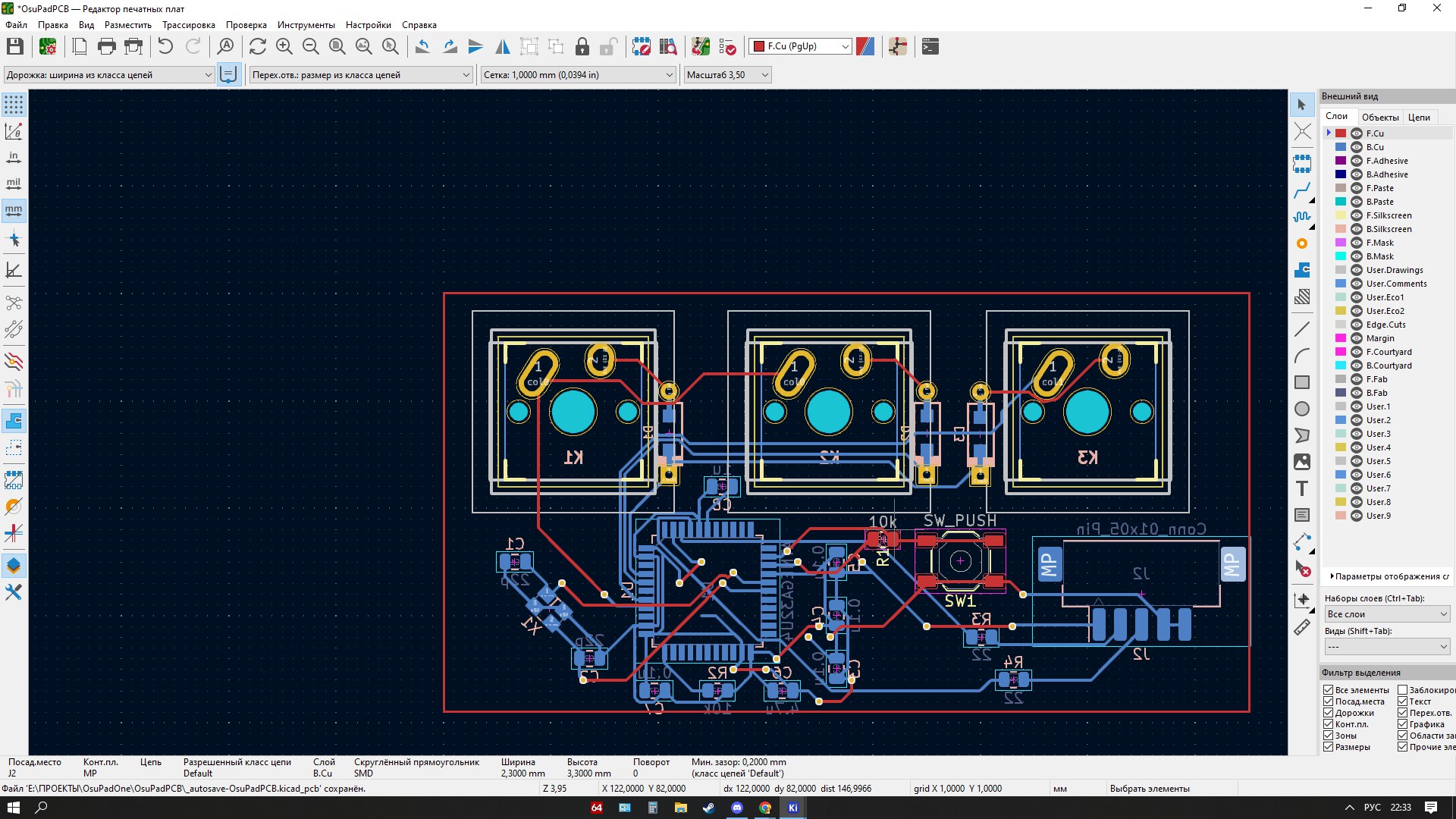
Task: Open grid size 'Сетка' dropdown
Action: (x=578, y=74)
